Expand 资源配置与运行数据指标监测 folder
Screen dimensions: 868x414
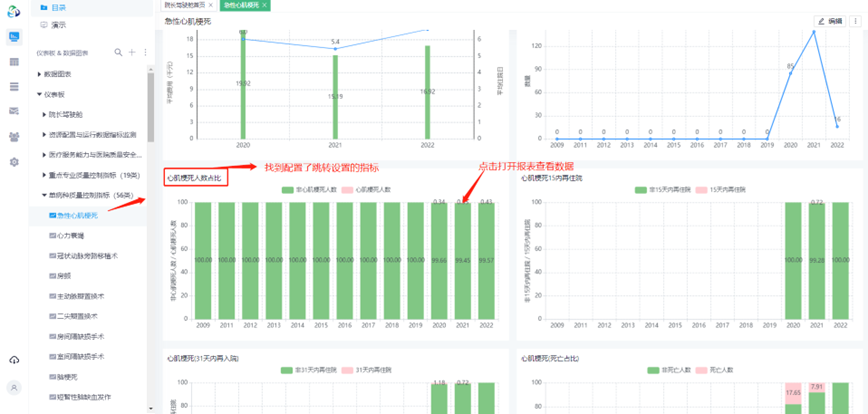coord(45,134)
